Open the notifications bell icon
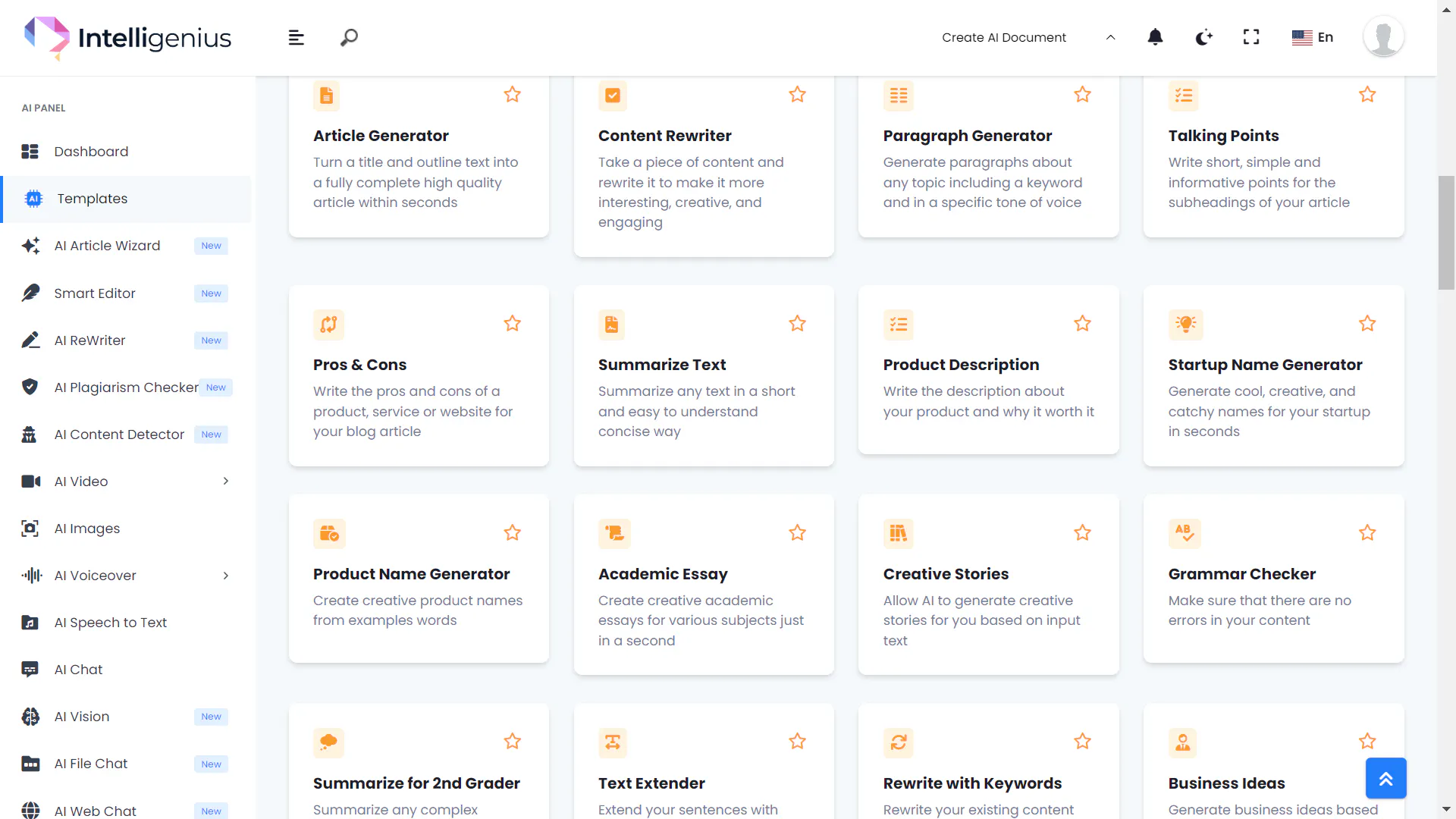This screenshot has width=1456, height=819. (1155, 37)
